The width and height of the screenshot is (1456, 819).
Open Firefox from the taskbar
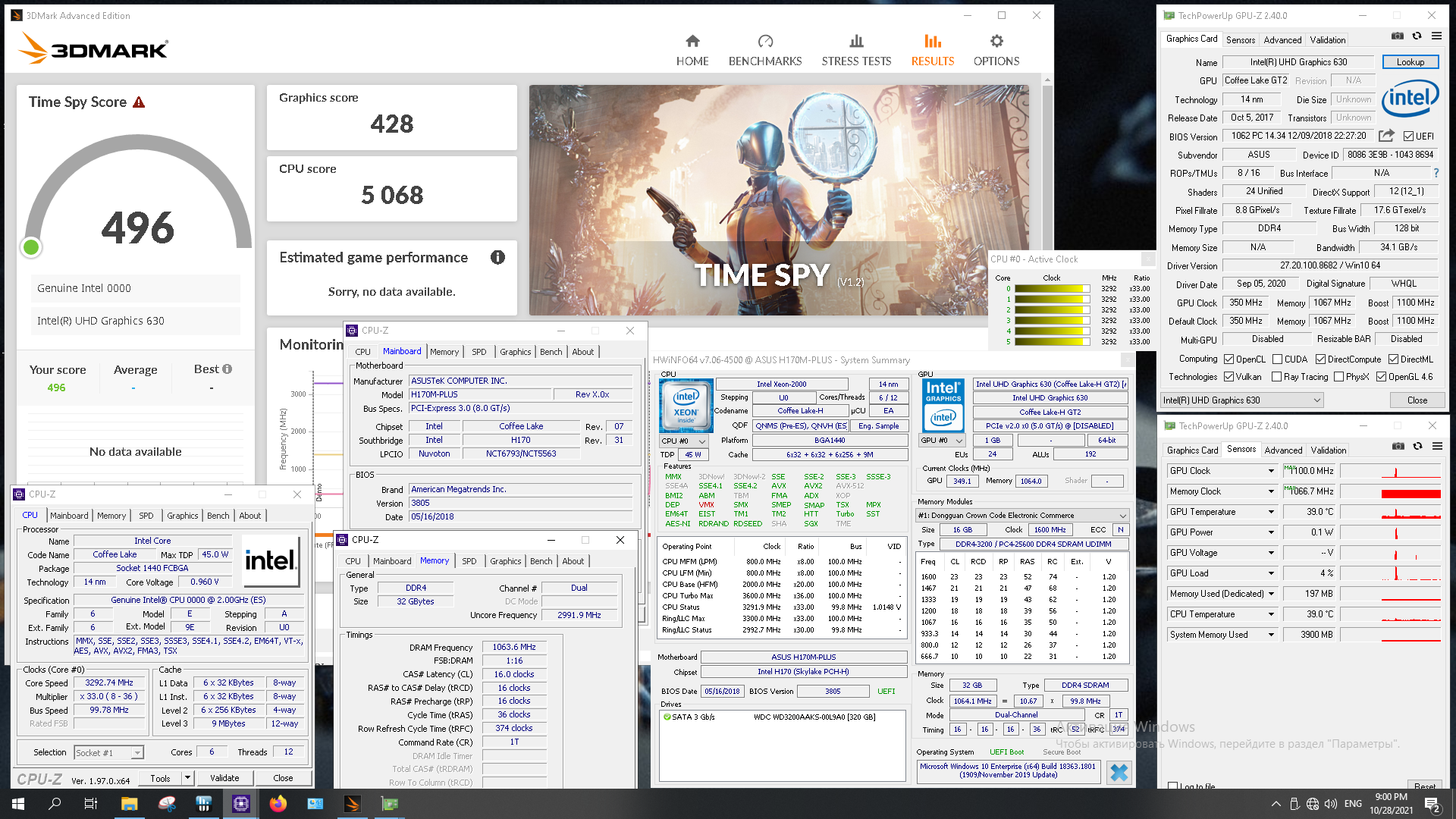(x=278, y=804)
